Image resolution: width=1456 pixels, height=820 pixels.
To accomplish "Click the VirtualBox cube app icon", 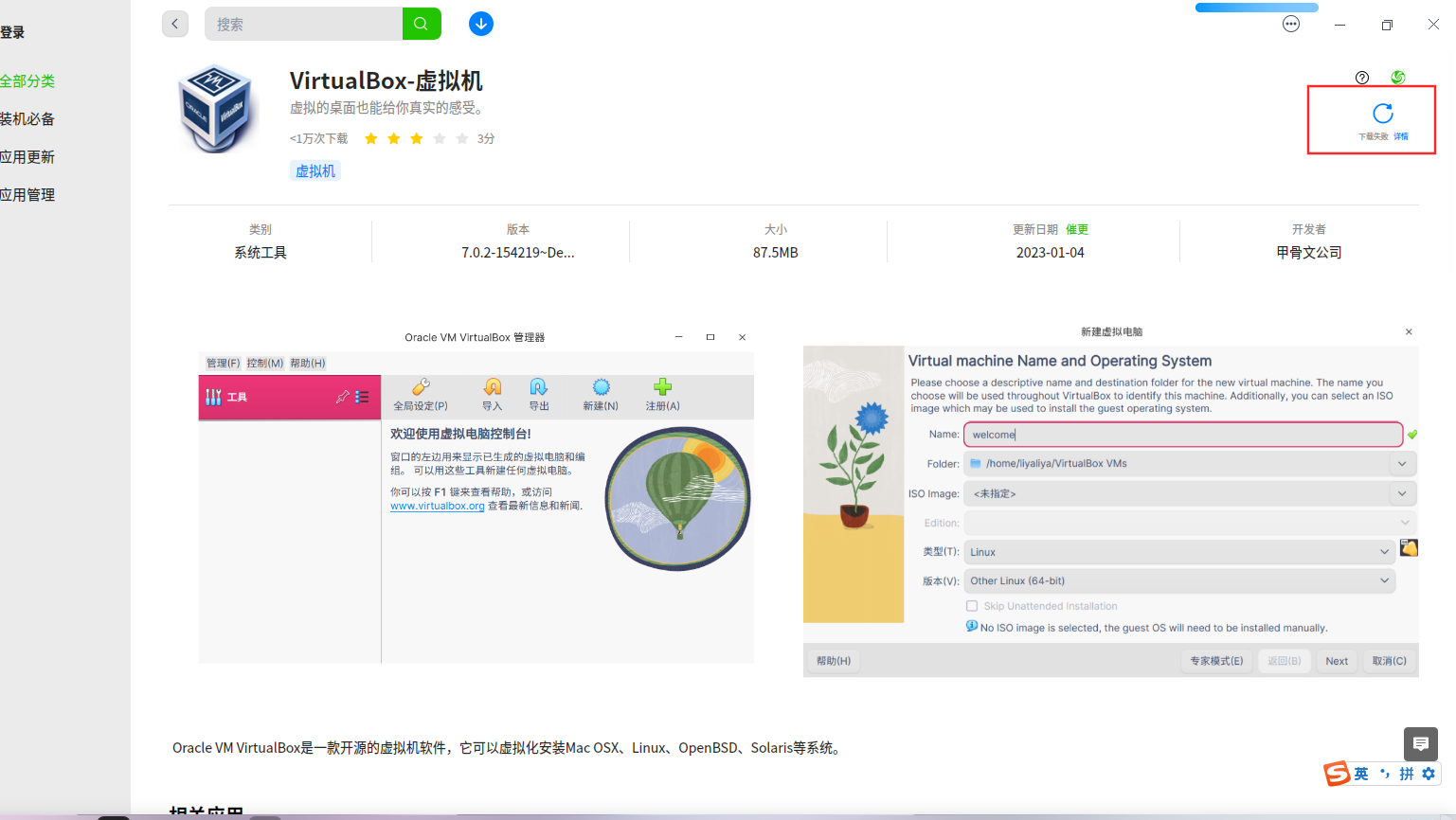I will 217,109.
